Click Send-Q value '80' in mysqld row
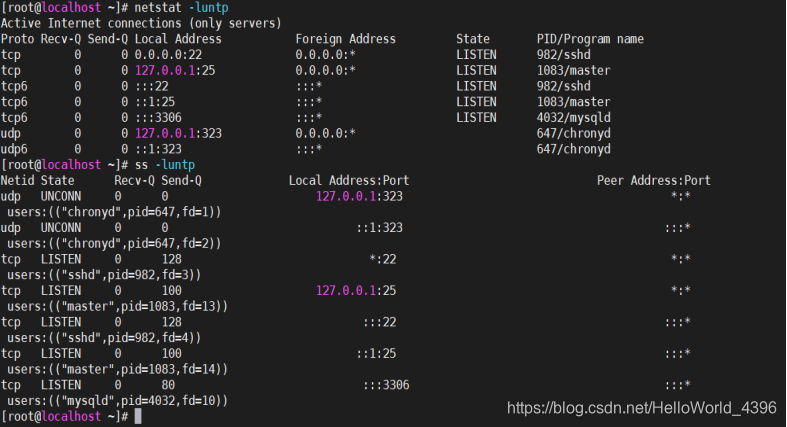The image size is (787, 427). point(168,385)
